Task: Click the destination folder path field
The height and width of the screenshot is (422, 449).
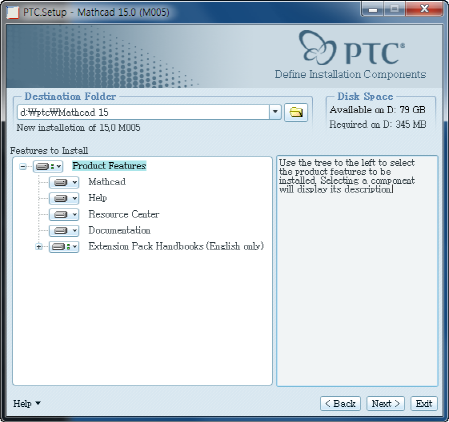Action: 143,112
